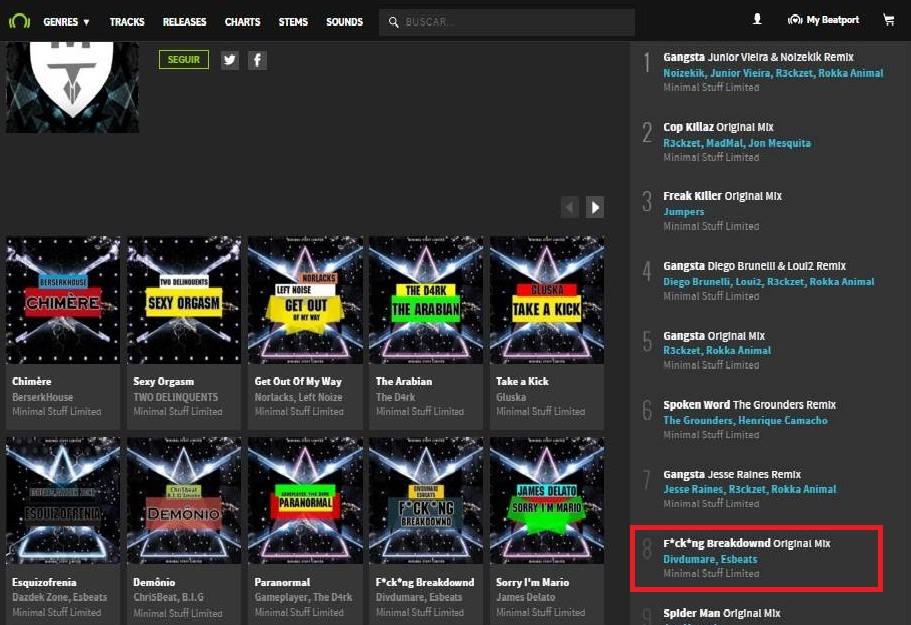Go to previous releases page arrow
The width and height of the screenshot is (911, 625).
(x=570, y=207)
